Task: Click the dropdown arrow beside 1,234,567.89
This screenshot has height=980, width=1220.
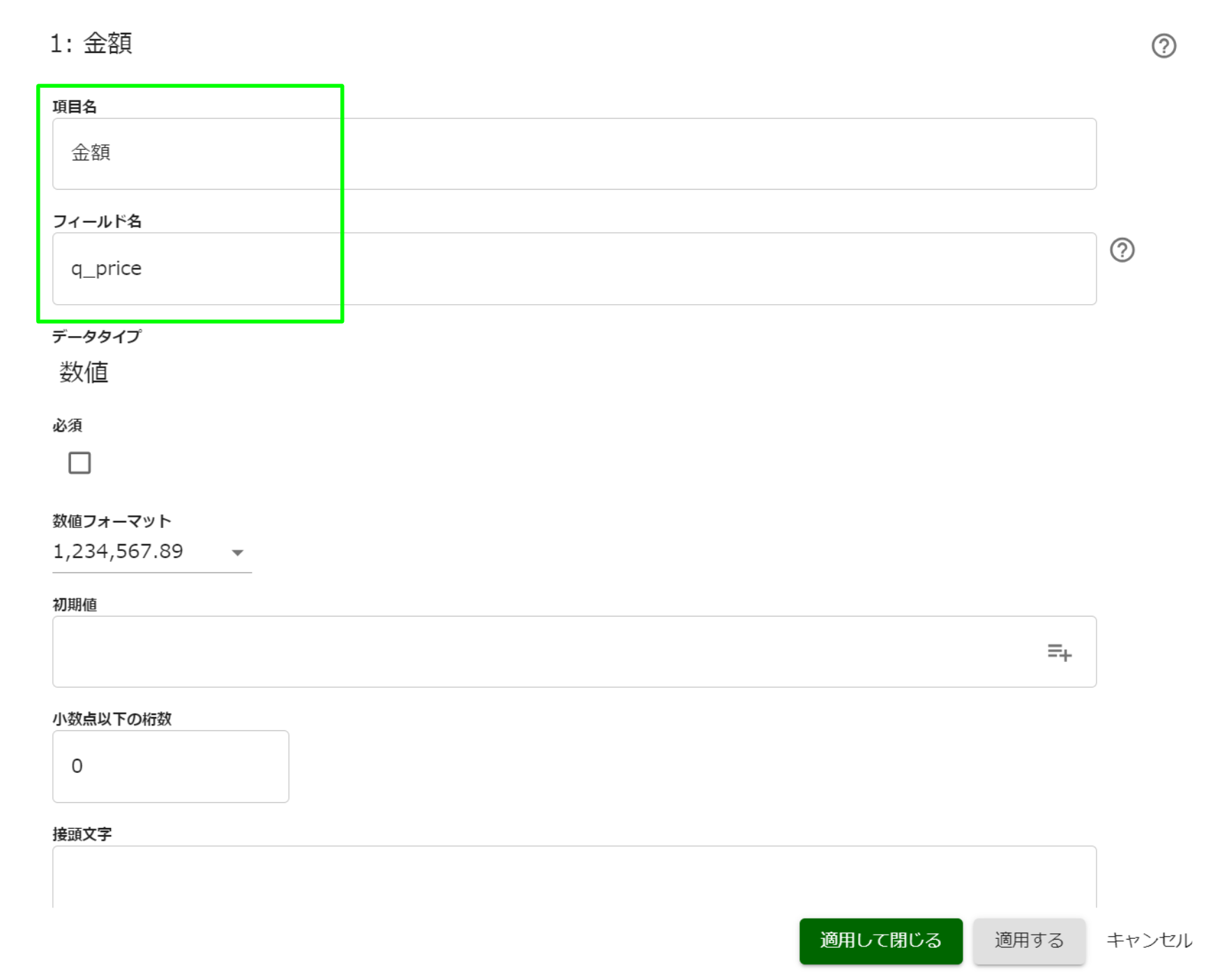Action: pos(239,552)
